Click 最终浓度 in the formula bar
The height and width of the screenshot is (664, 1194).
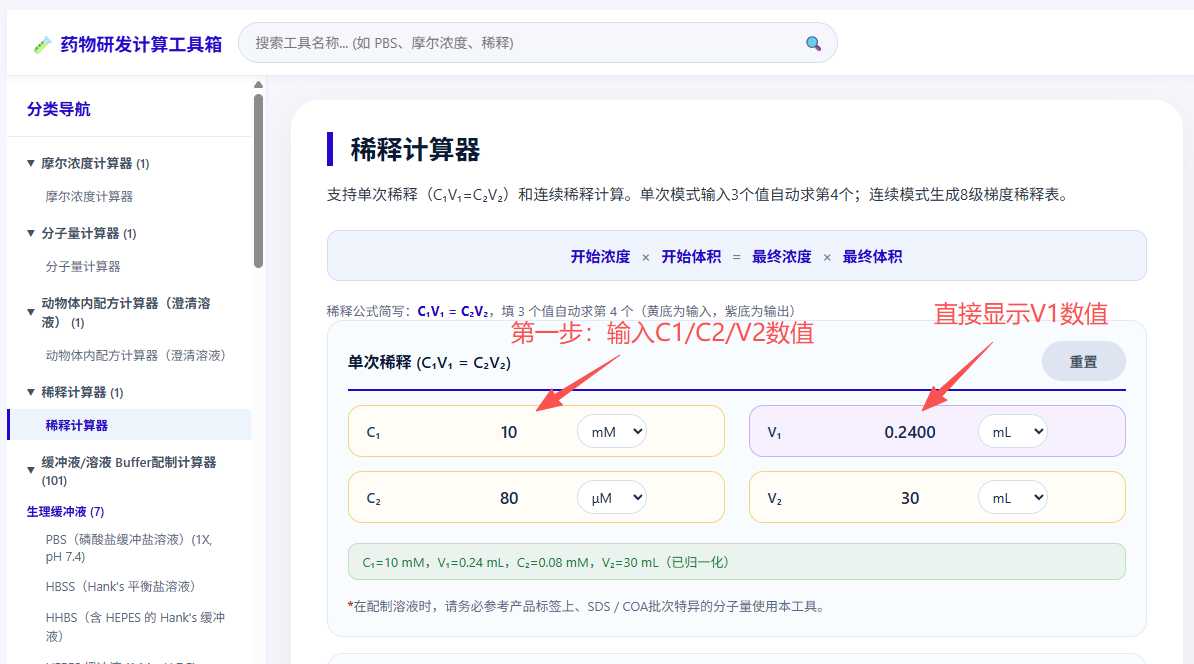point(781,257)
